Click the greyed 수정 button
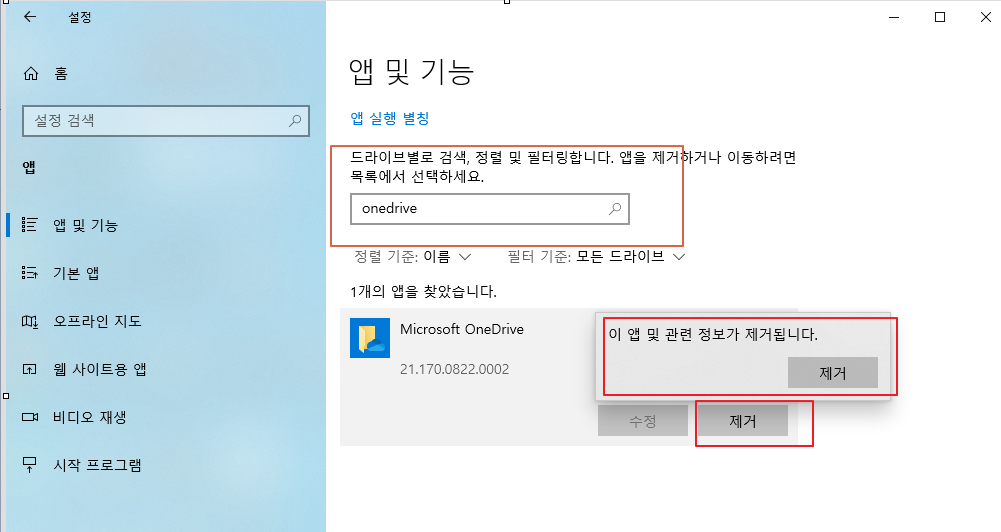This screenshot has height=532, width=1001. [x=643, y=421]
